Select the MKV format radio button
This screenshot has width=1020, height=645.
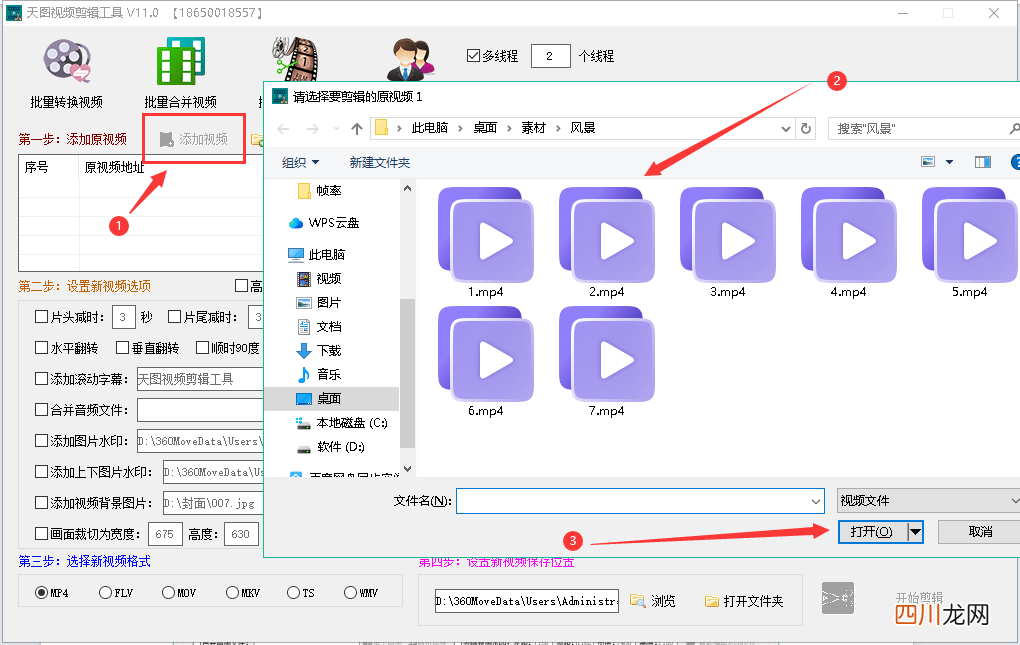click(232, 592)
